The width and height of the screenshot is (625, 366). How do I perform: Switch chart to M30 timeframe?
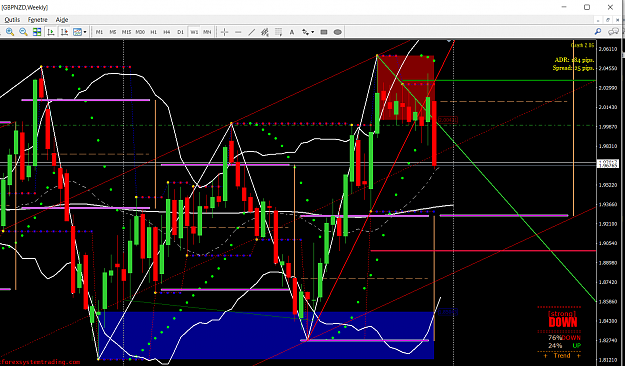click(140, 32)
